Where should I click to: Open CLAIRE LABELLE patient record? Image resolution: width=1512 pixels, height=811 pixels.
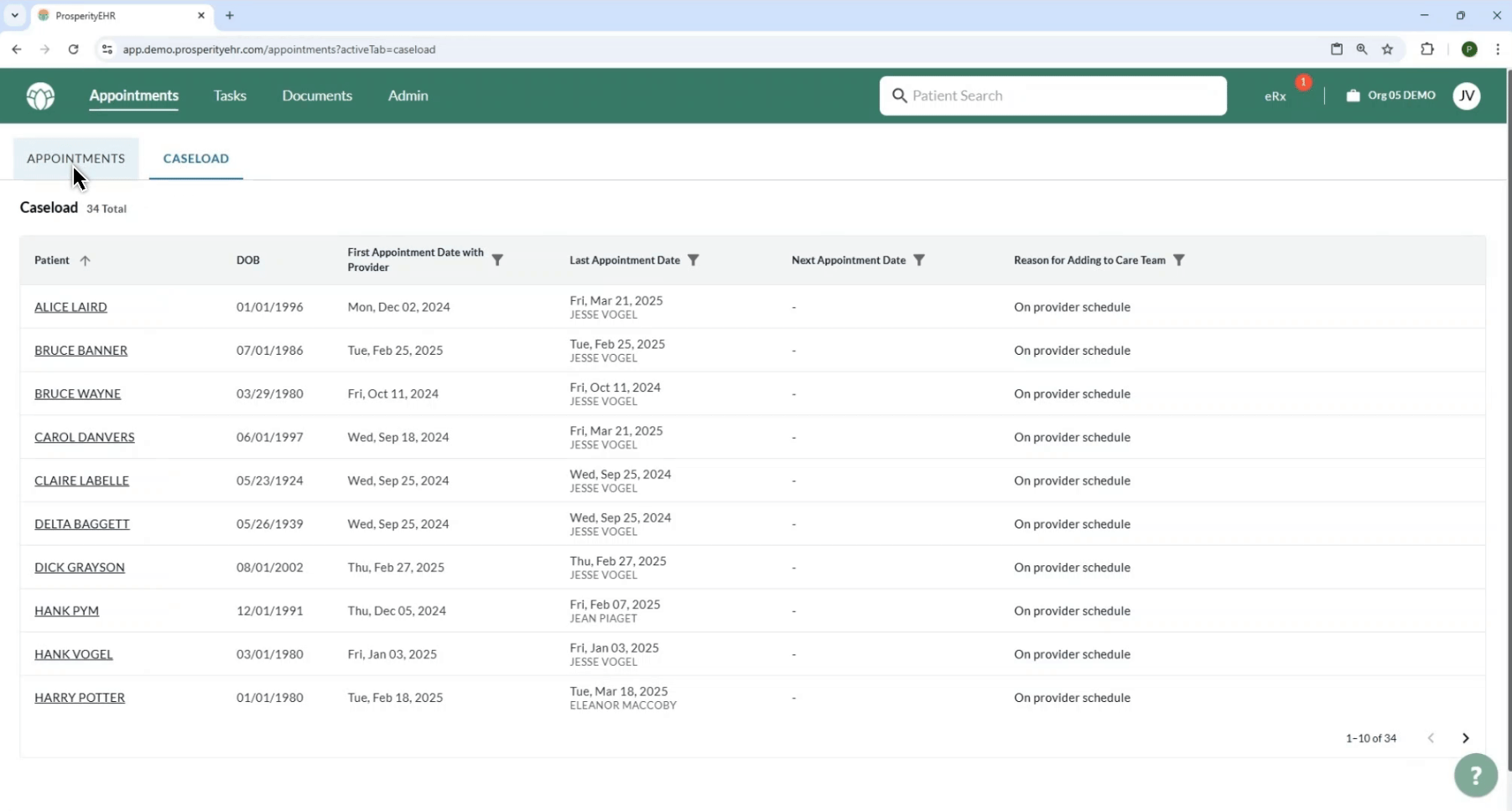(81, 481)
